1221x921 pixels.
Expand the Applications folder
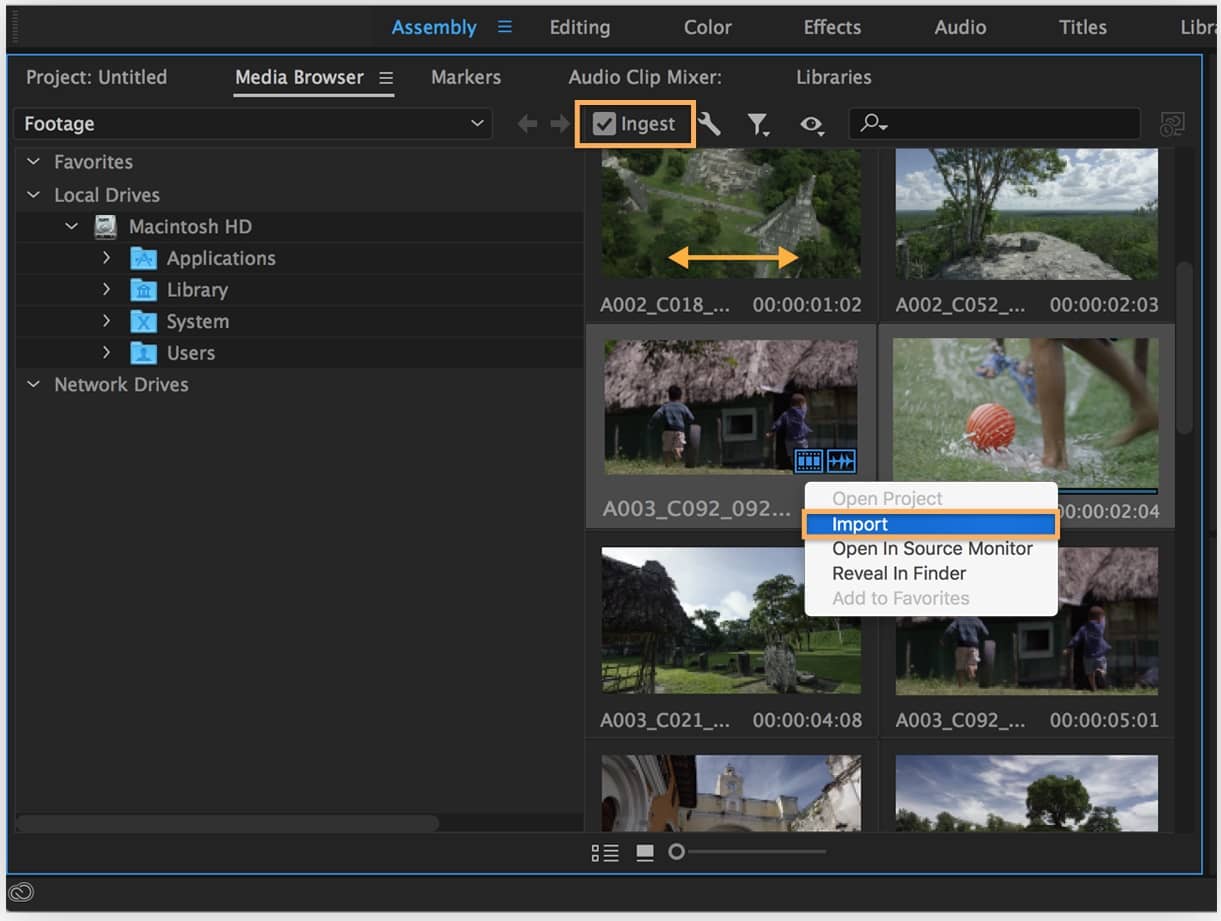click(x=106, y=258)
